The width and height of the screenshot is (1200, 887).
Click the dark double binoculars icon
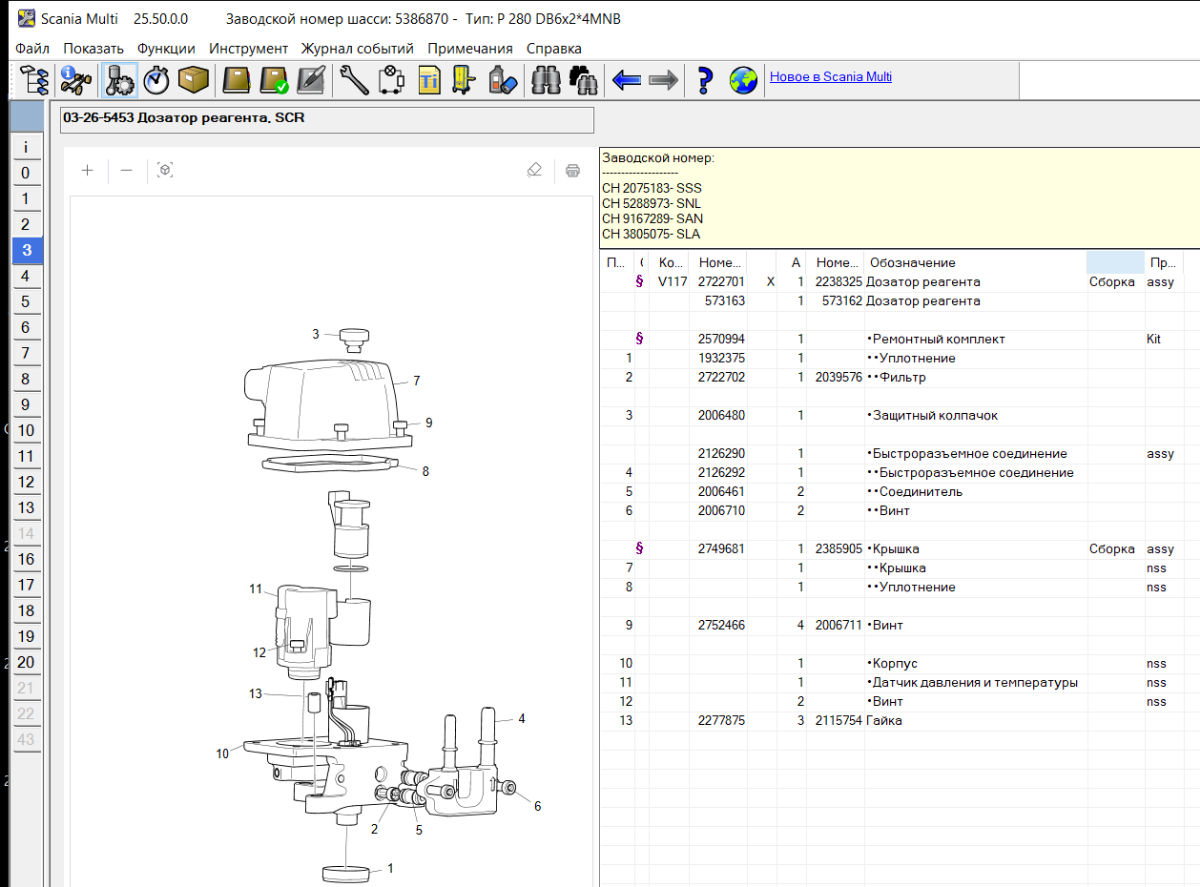(583, 79)
